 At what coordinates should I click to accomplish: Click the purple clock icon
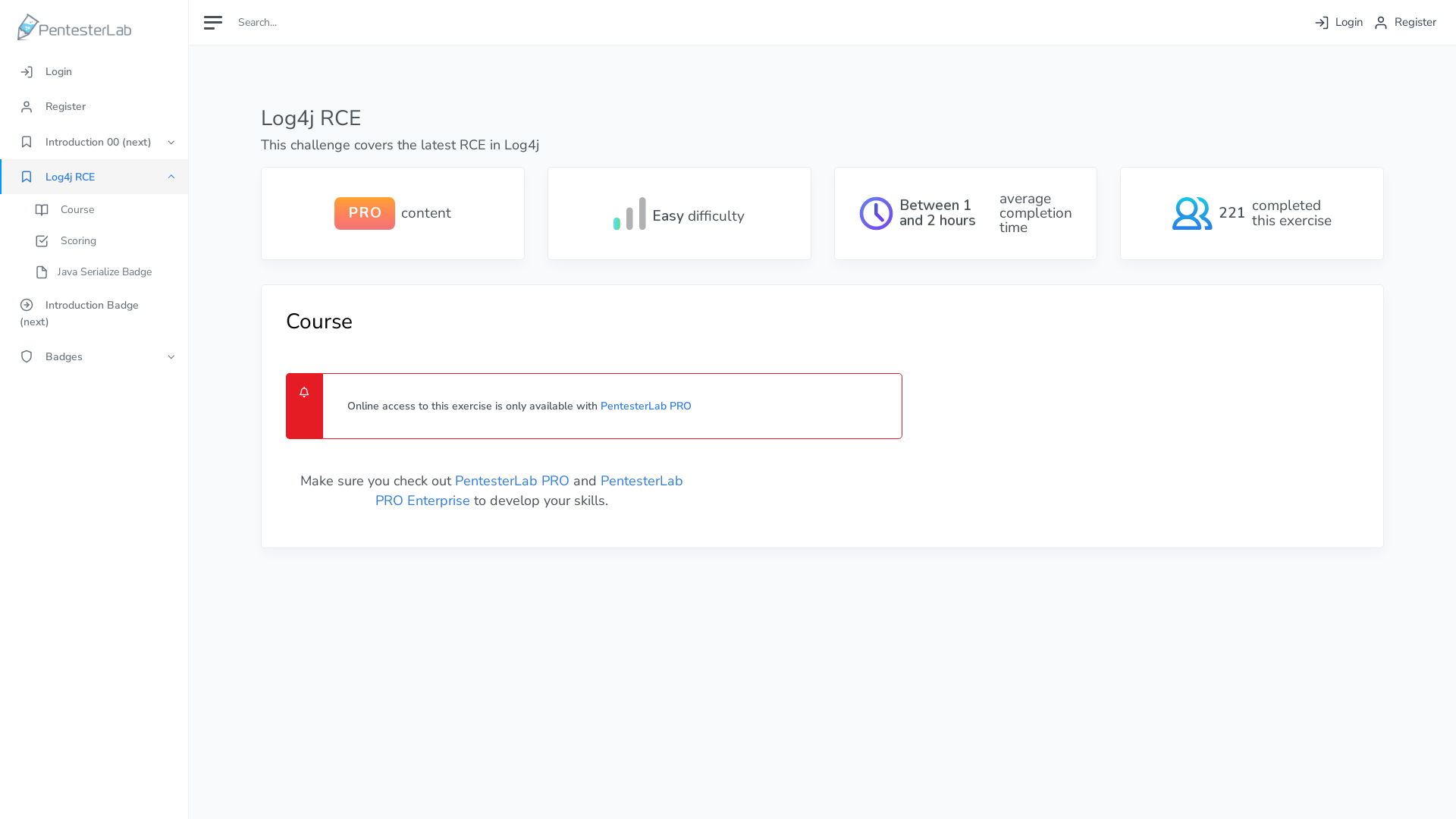876,214
